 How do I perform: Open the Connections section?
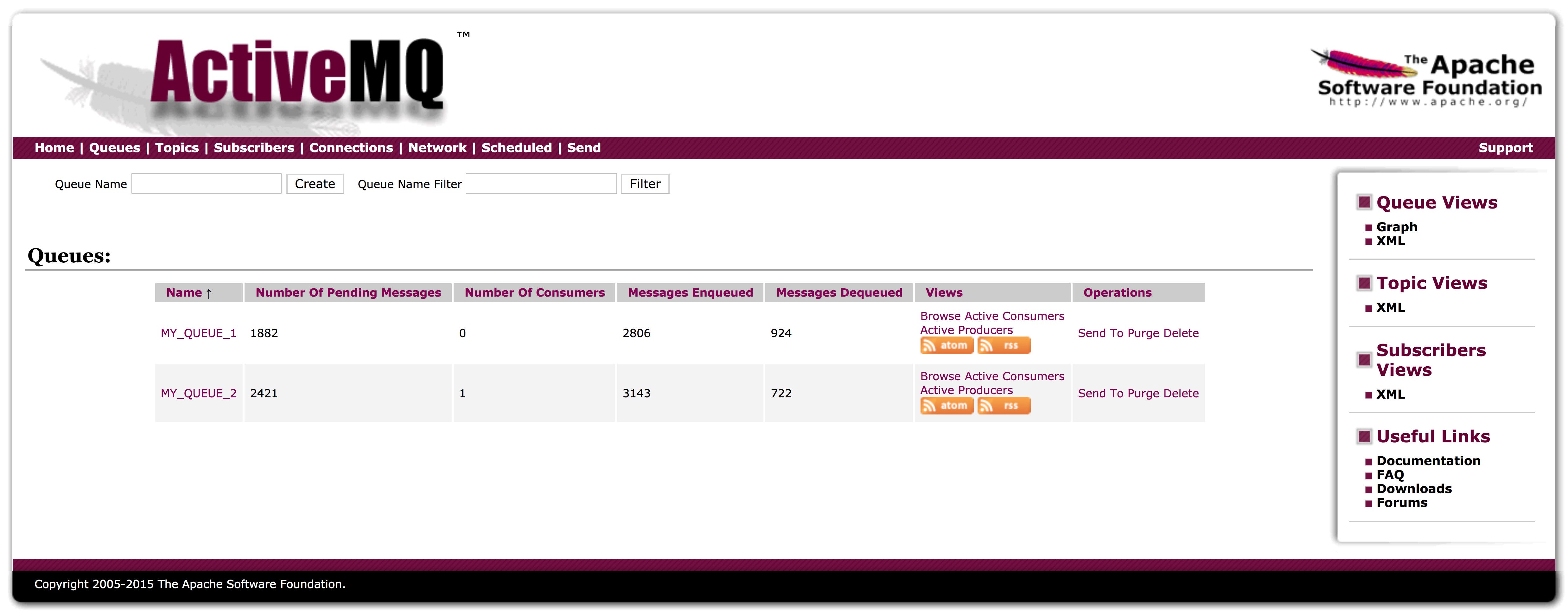[x=351, y=147]
